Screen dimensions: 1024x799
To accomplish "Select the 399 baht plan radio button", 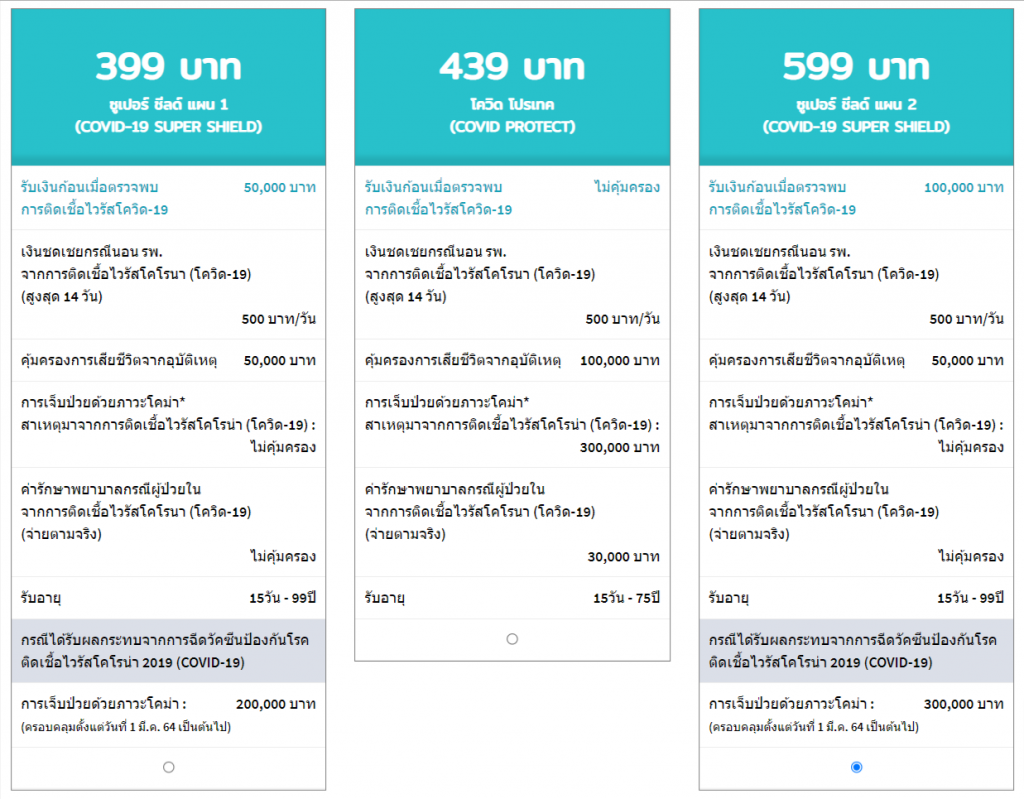I will point(168,767).
